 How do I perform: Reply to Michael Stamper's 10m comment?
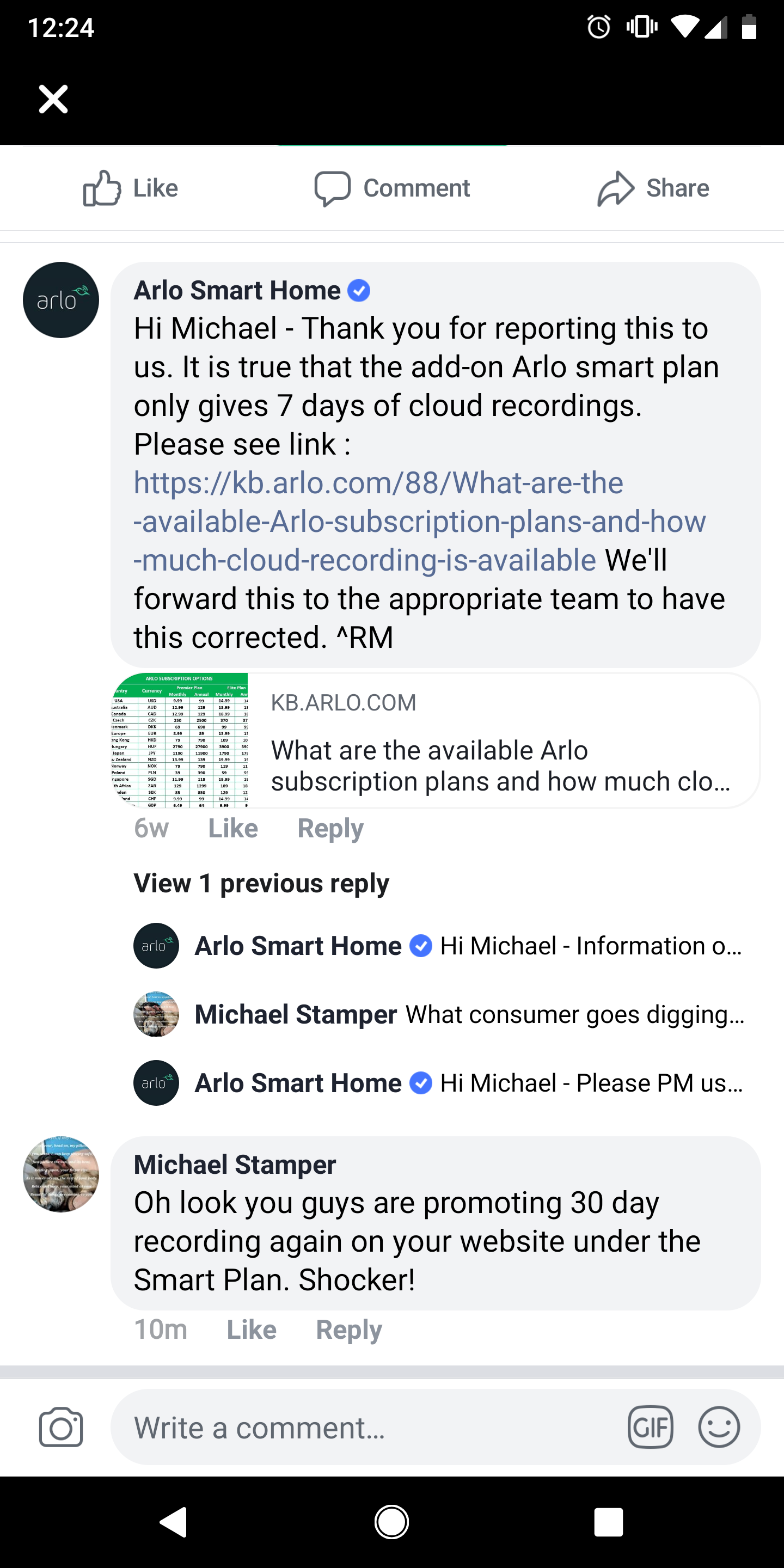[349, 1330]
